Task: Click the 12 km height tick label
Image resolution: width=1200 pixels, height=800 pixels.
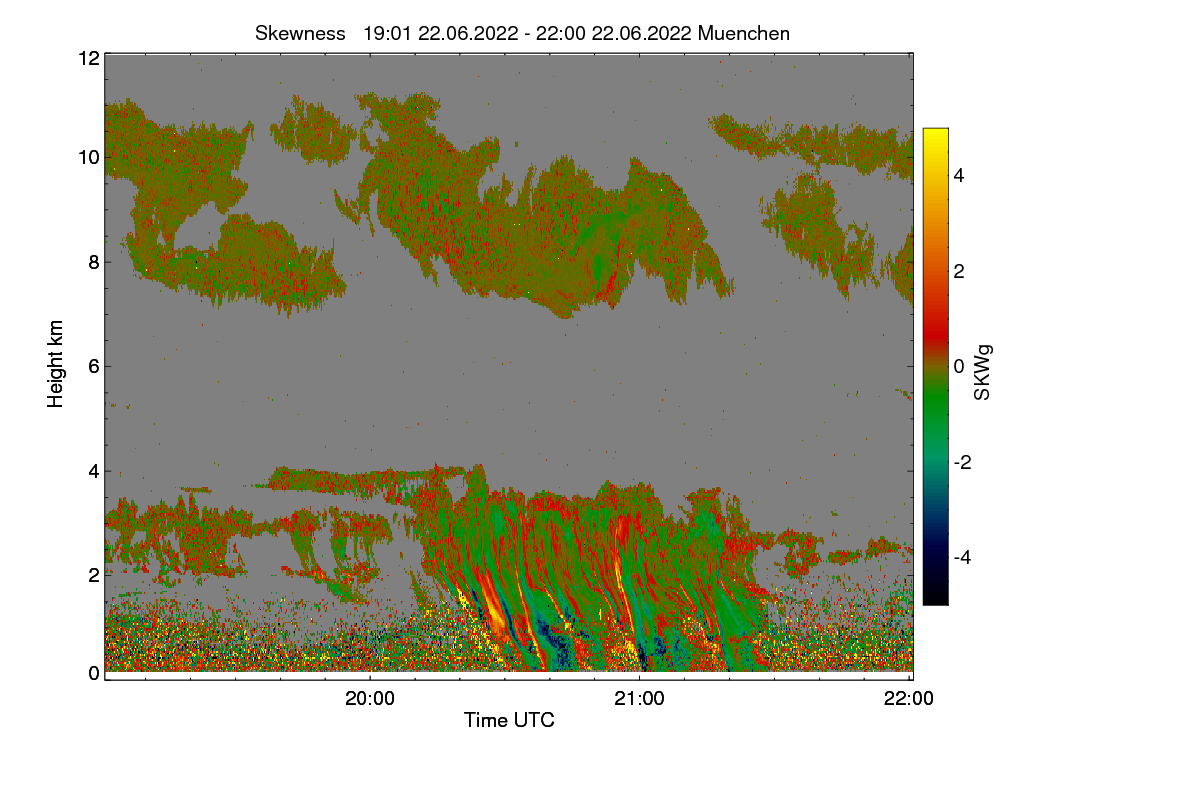Action: (x=88, y=58)
